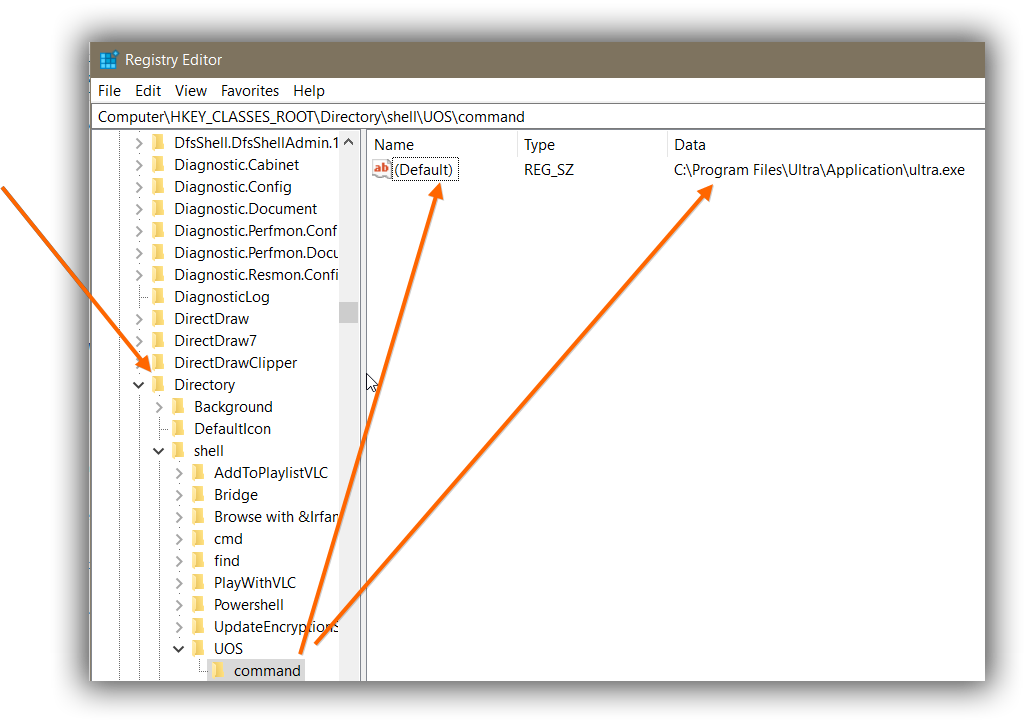Expand the DfsShell.DfsShellAdmin.1 key

click(x=139, y=143)
